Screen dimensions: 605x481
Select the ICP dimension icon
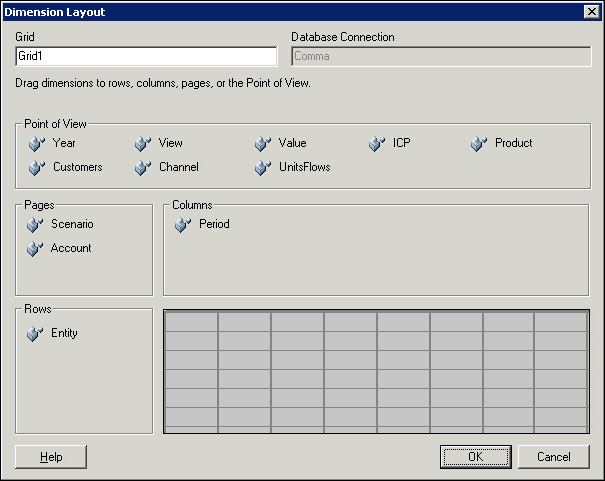tap(377, 144)
